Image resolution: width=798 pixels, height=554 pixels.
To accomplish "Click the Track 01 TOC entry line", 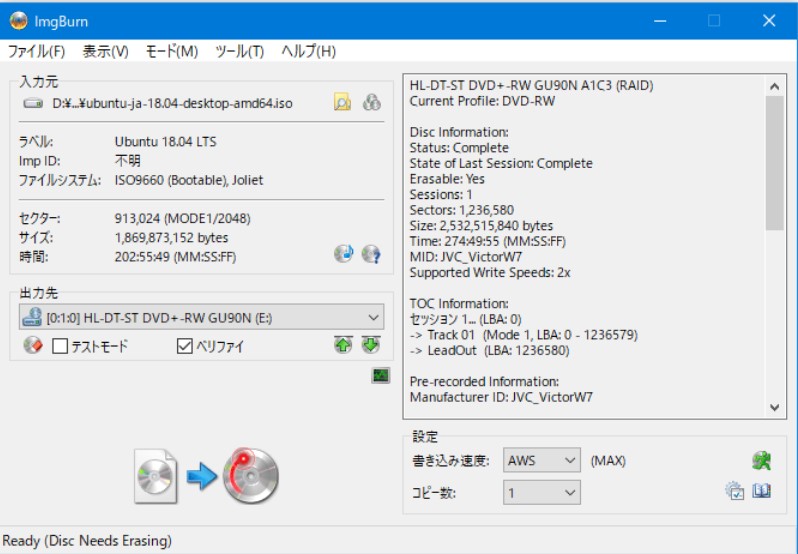I will coord(524,335).
